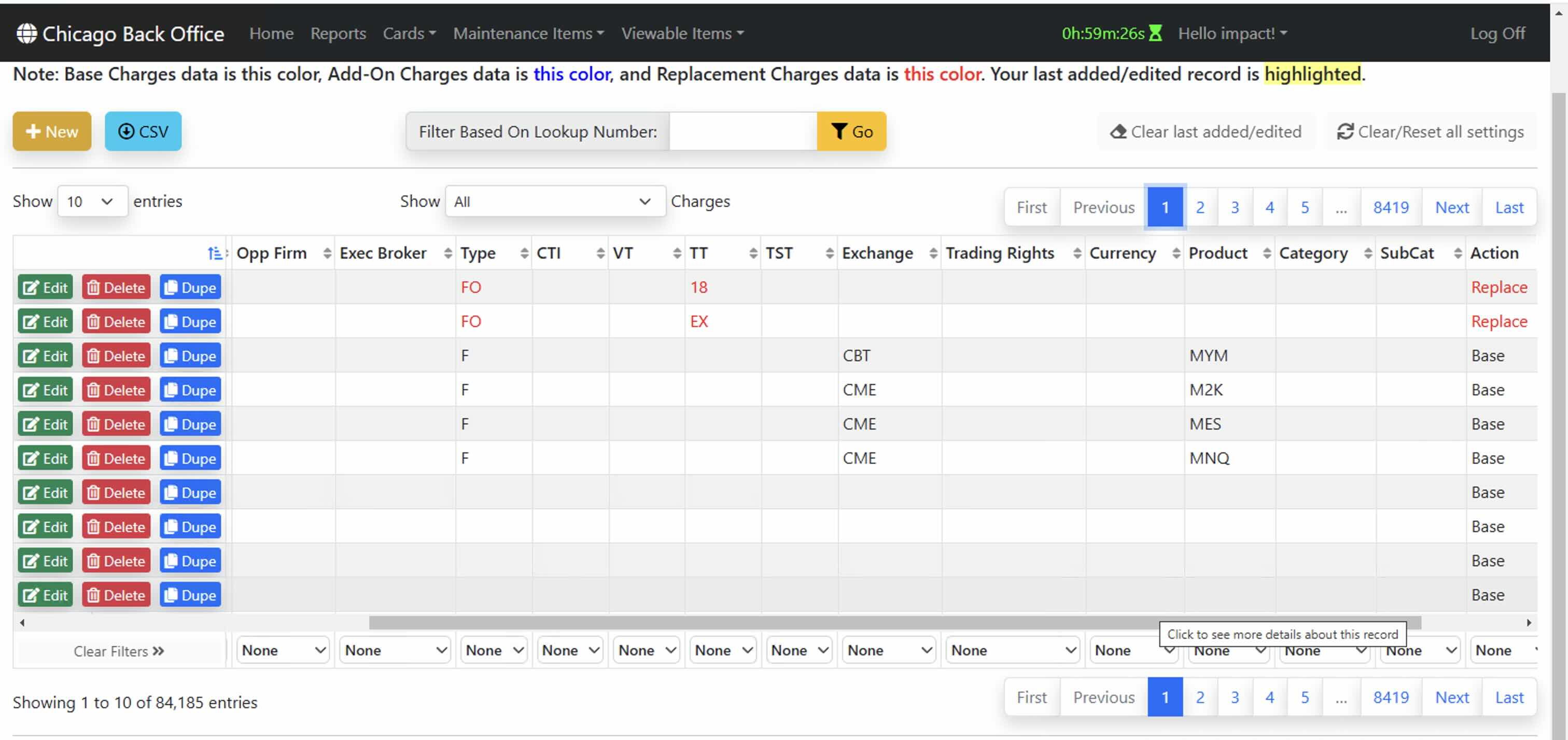1568x740 pixels.
Task: Click the funnel icon on the Go button
Action: coord(839,132)
